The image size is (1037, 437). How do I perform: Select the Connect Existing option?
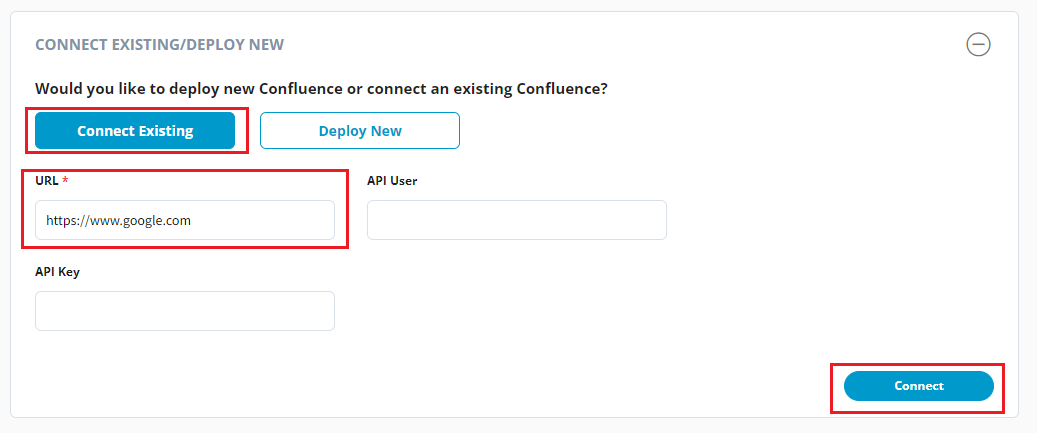tap(135, 130)
